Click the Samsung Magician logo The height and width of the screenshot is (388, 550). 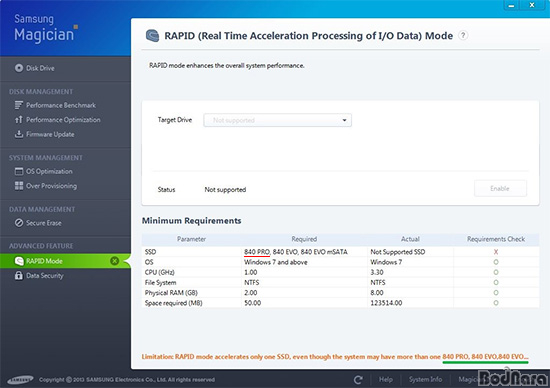coord(46,28)
